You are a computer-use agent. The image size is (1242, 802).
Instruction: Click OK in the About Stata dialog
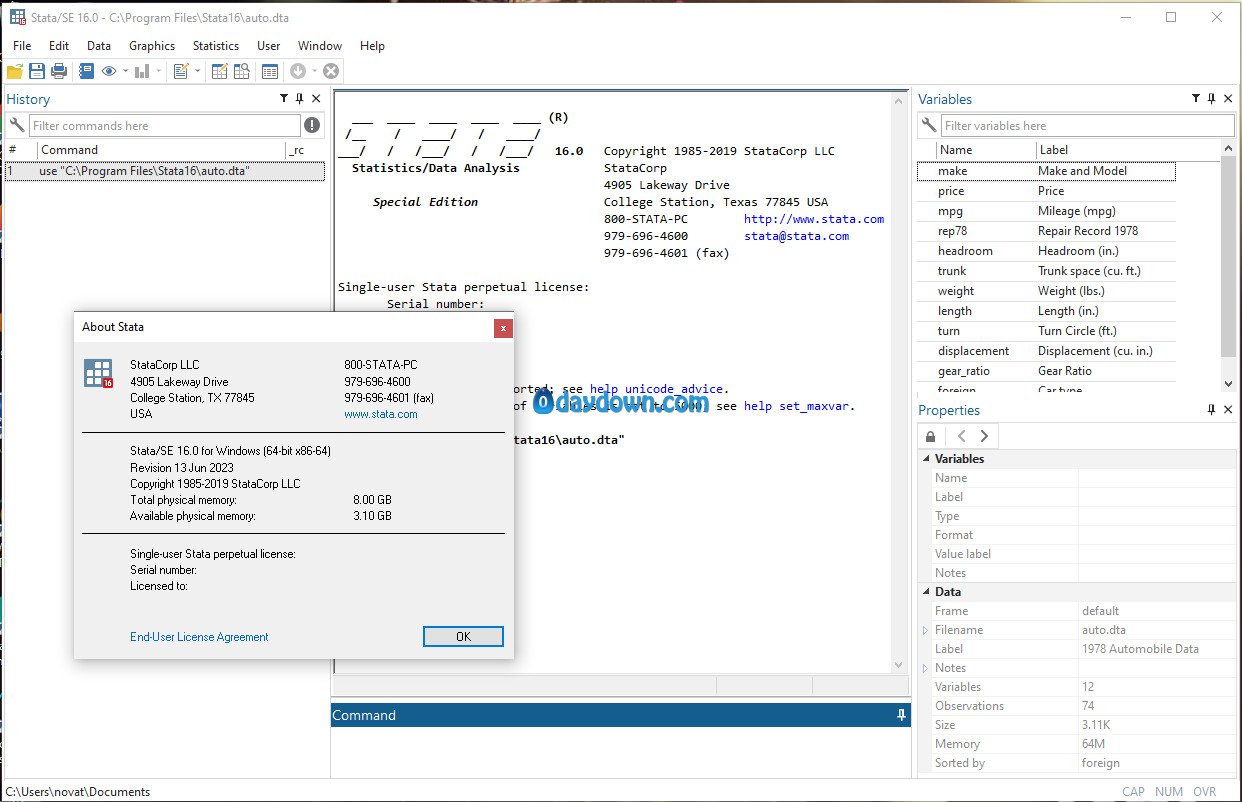tap(463, 637)
